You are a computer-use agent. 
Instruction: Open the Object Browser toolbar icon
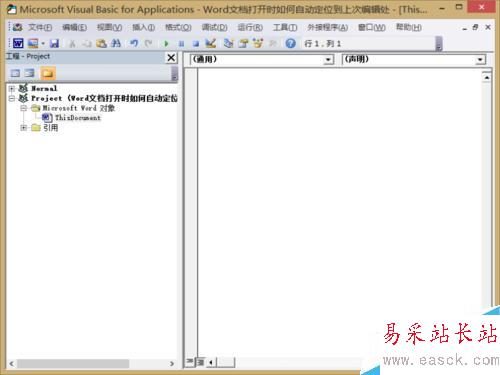coord(258,43)
